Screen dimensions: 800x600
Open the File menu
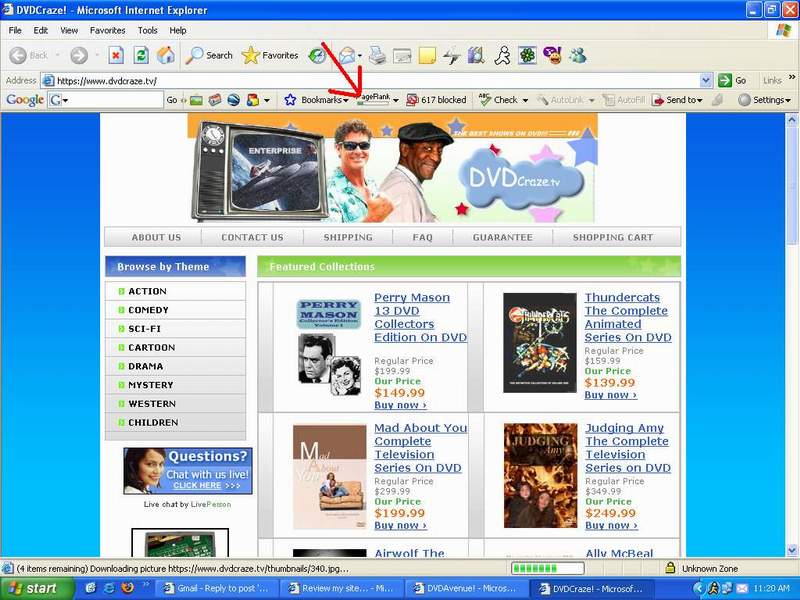tap(15, 31)
